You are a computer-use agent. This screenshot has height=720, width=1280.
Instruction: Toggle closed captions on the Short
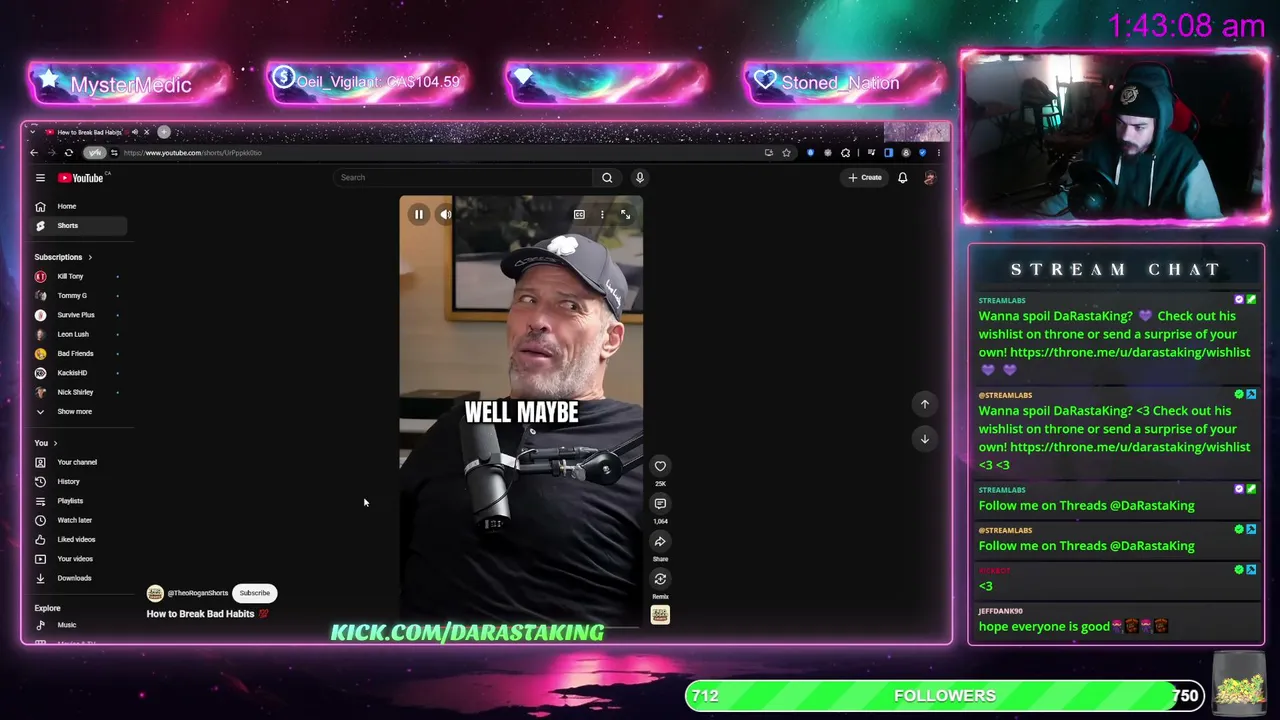tap(579, 214)
